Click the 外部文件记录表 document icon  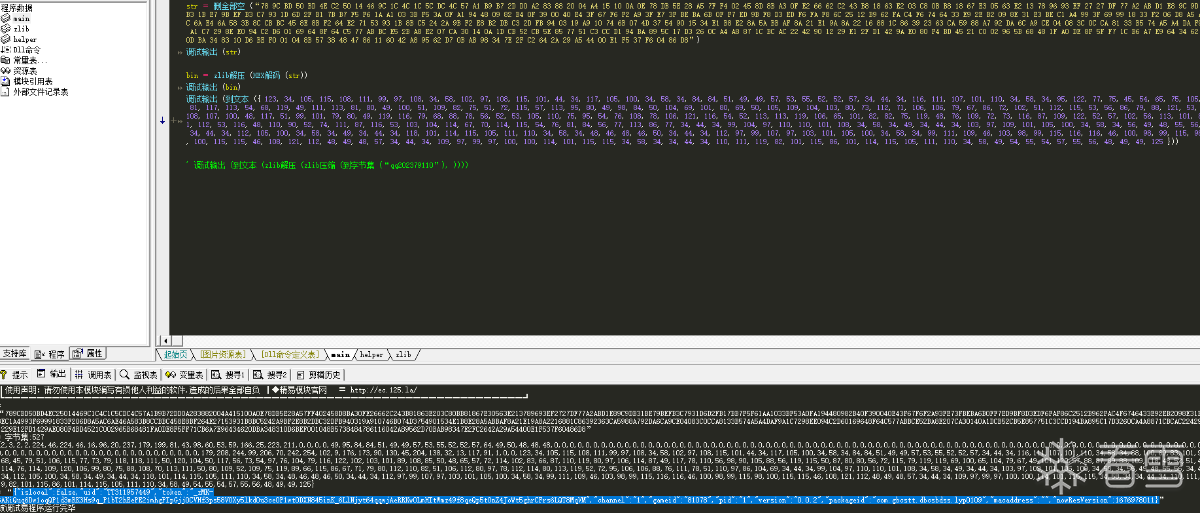click(6, 91)
